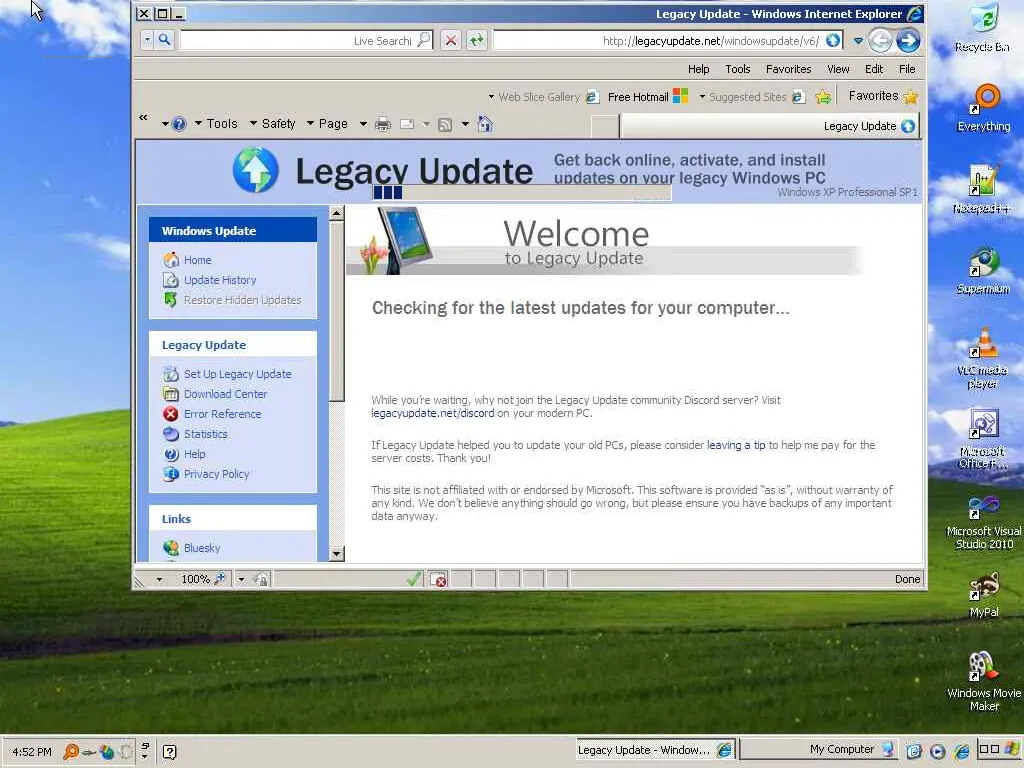Click the pop-up blocked icon in status bar
The image size is (1024, 768).
(x=438, y=579)
